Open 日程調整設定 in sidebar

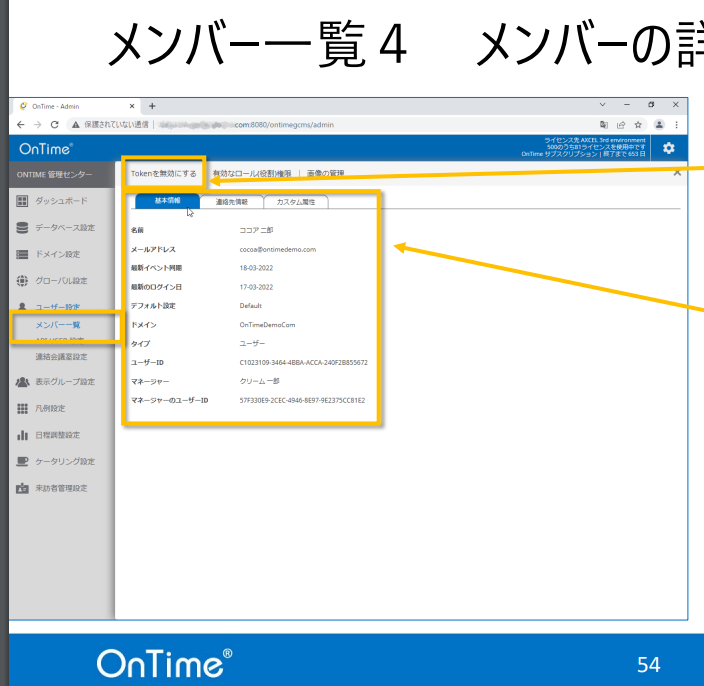coord(58,435)
